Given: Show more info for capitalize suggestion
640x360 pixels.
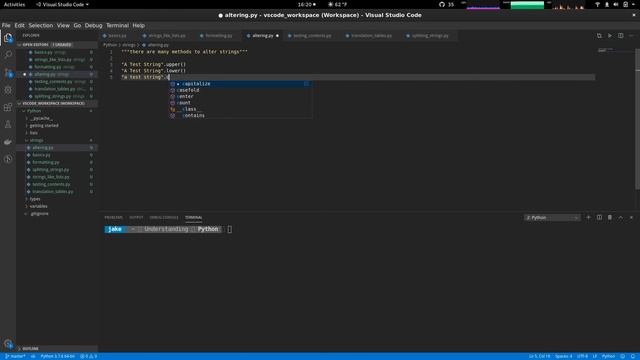Looking at the screenshot, I should point(306,84).
